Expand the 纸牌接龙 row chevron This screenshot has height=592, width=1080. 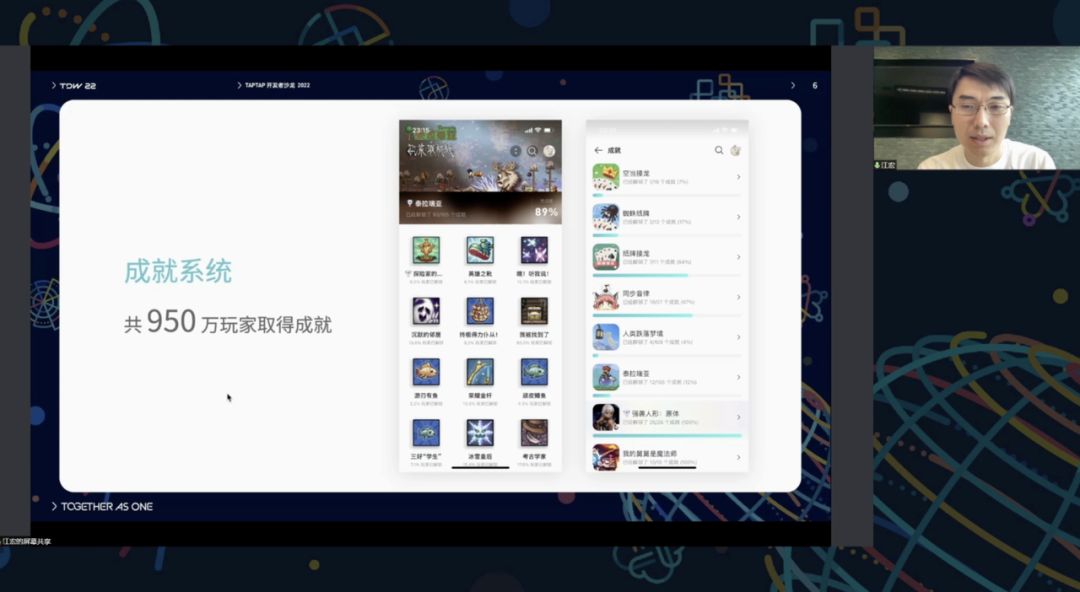coord(738,257)
